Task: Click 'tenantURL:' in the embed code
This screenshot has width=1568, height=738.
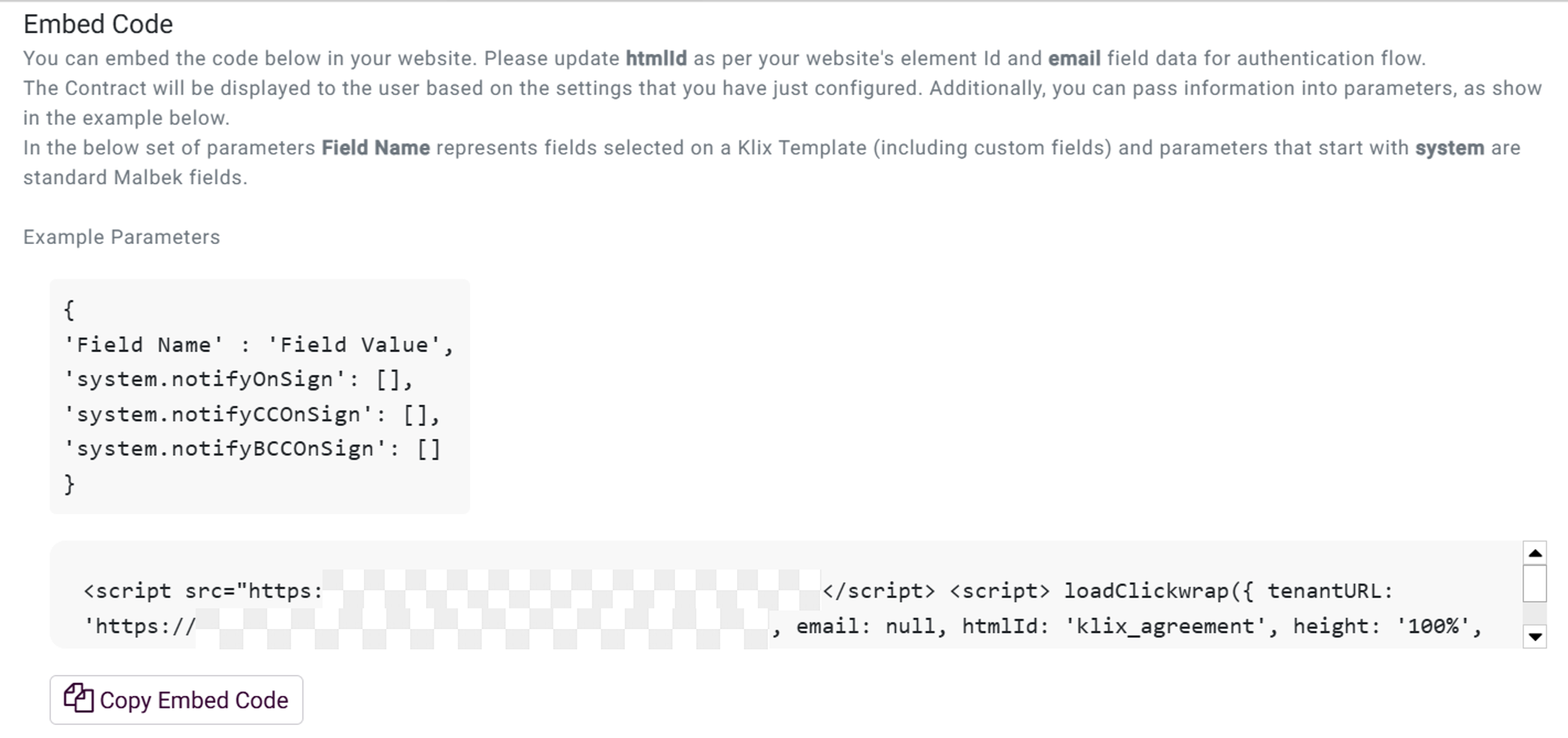Action: pyautogui.click(x=1330, y=591)
